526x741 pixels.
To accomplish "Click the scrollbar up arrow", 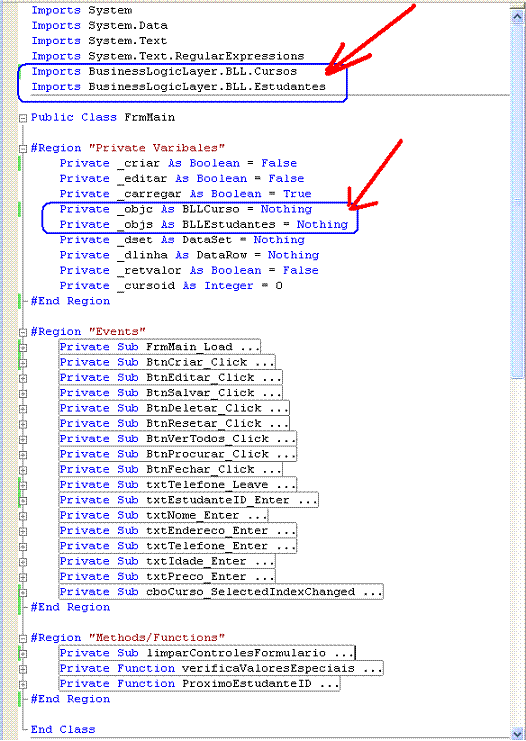I will 517,16.
